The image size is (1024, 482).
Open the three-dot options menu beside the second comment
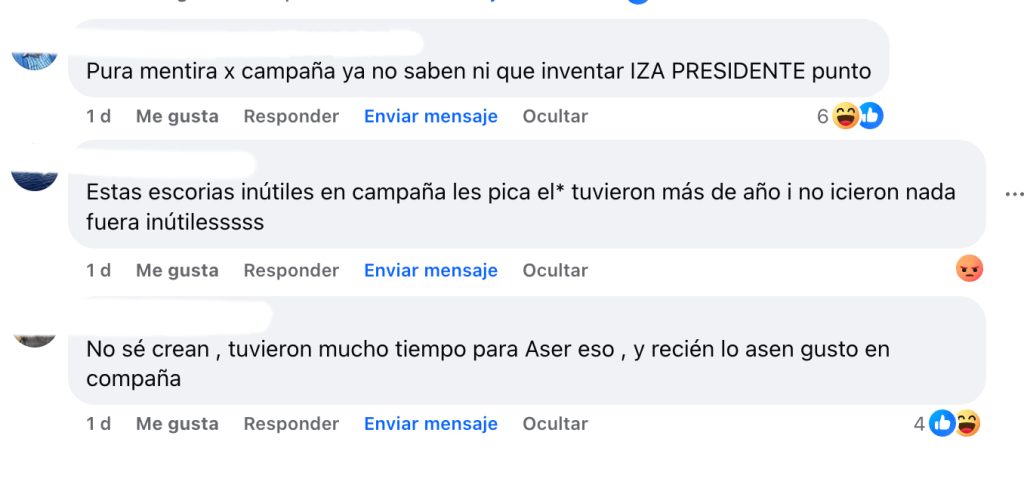(1014, 194)
